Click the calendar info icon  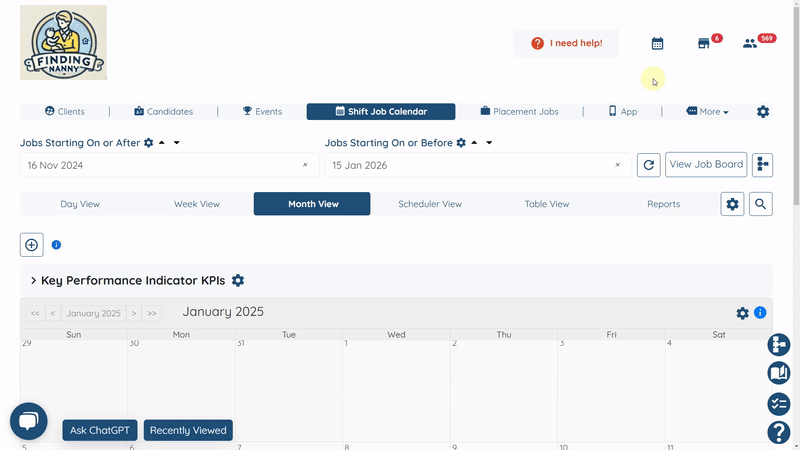(760, 312)
